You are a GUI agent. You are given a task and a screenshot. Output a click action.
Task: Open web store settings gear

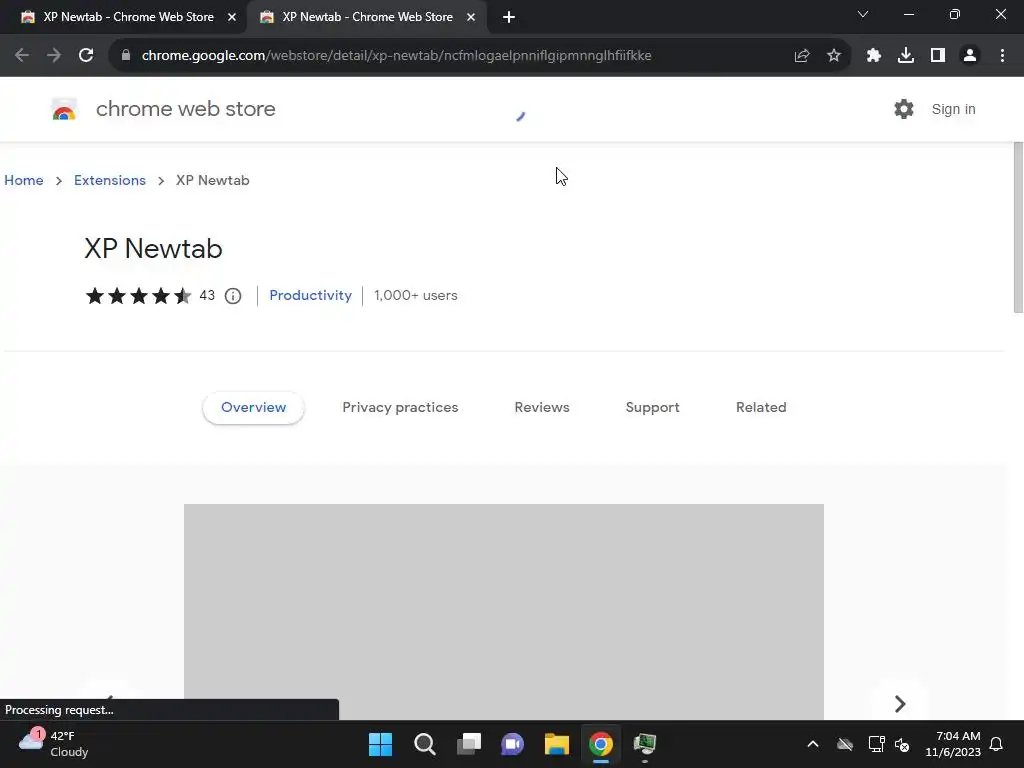coord(904,109)
